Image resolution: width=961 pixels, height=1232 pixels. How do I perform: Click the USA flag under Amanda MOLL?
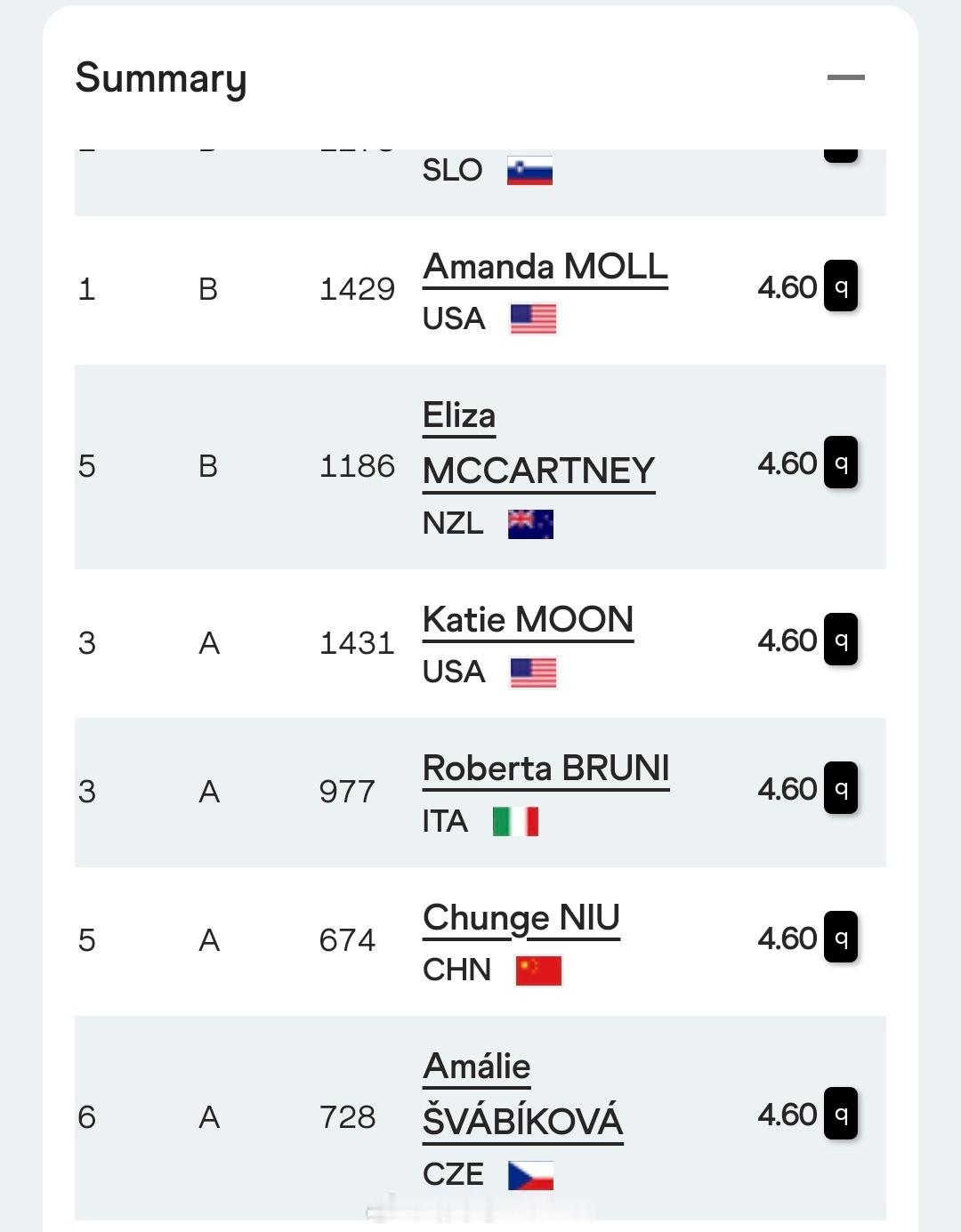[x=533, y=318]
